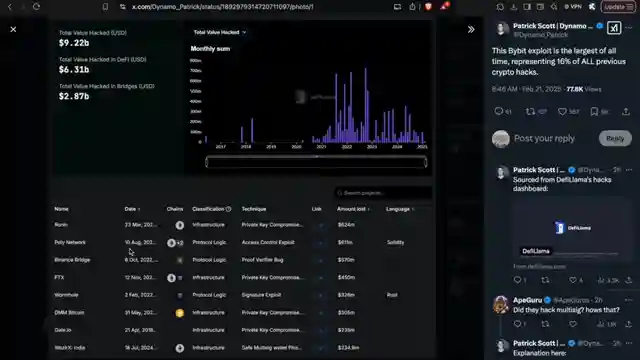Go back in browser history
The width and height of the screenshot is (640, 360).
pyautogui.click(x=10, y=7)
